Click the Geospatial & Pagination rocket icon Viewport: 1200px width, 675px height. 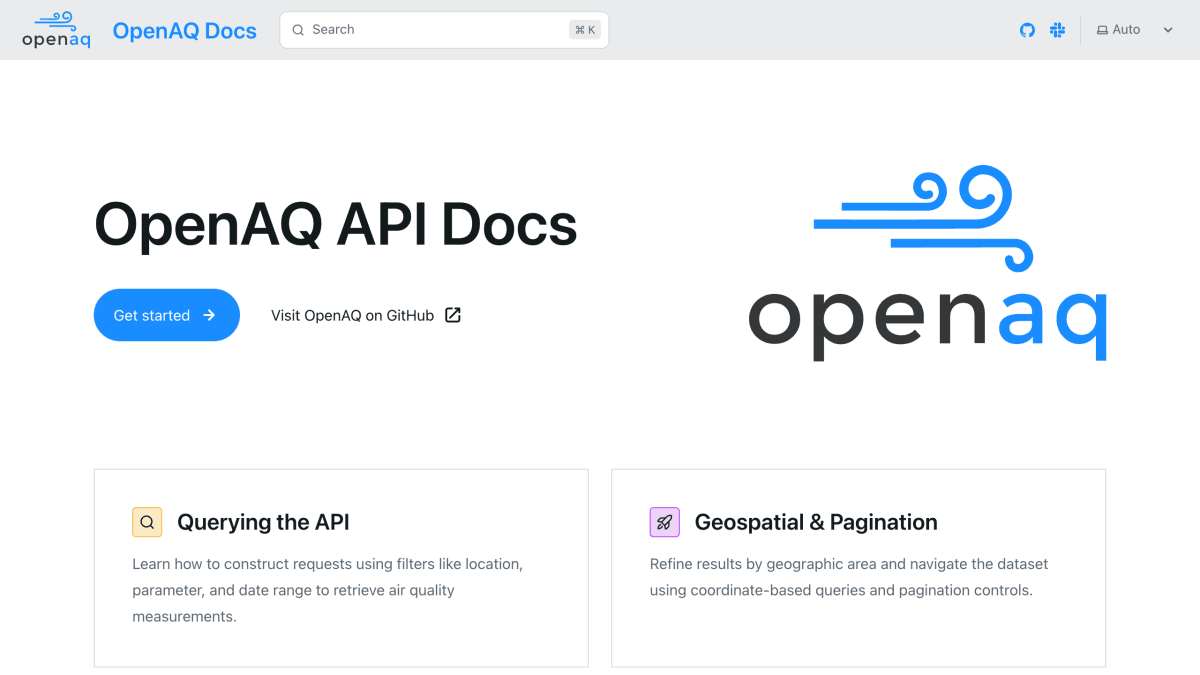(665, 522)
